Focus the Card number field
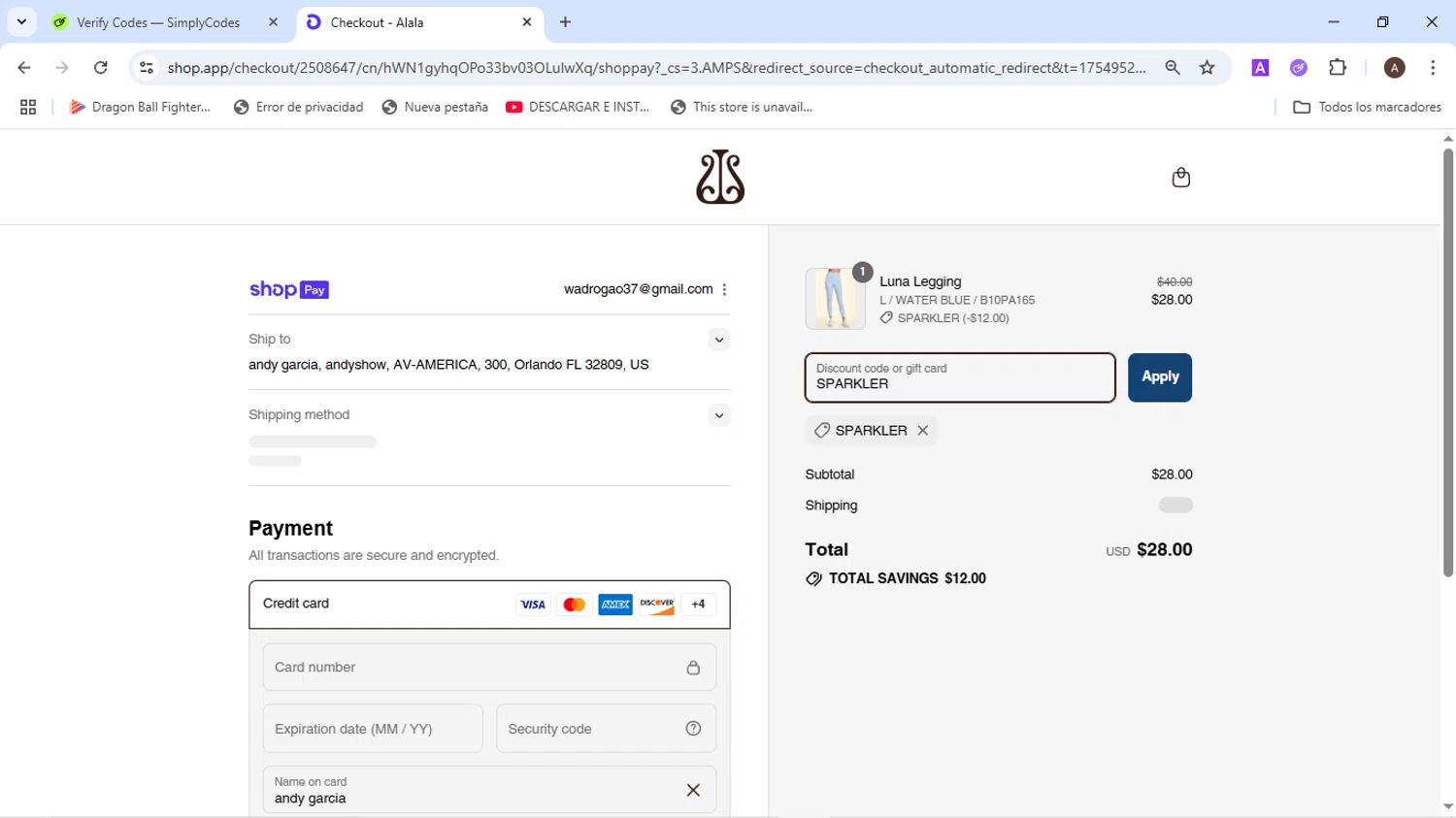Image resolution: width=1456 pixels, height=818 pixels. [x=489, y=668]
